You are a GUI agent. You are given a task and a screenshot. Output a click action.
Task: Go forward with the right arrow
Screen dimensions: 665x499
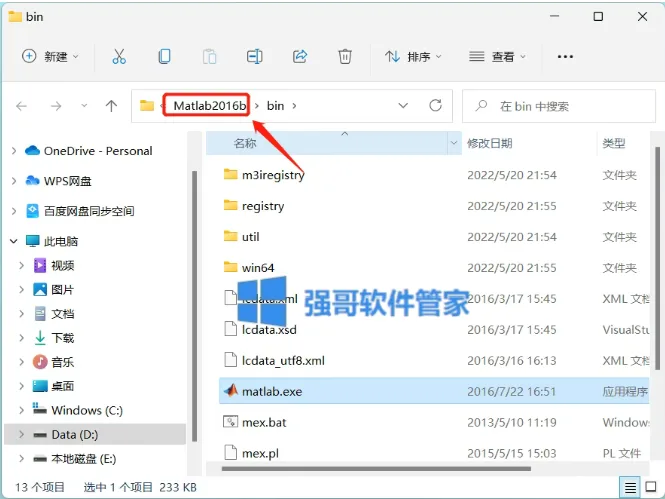pyautogui.click(x=56, y=106)
